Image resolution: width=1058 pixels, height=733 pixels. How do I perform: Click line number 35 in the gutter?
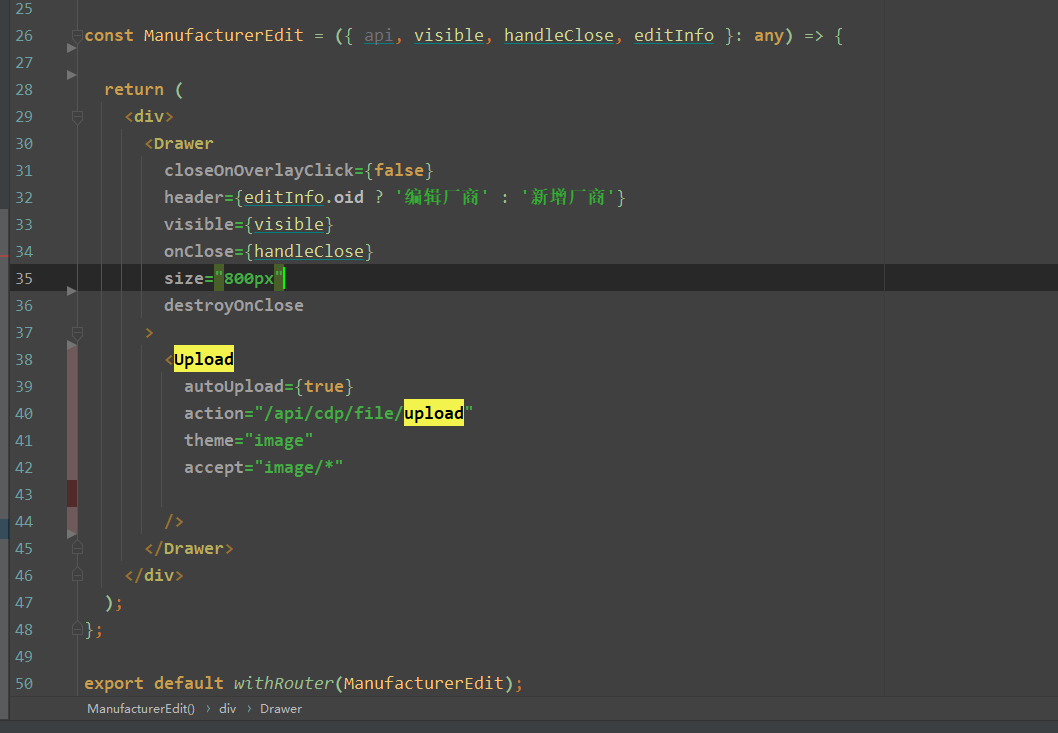pos(24,278)
